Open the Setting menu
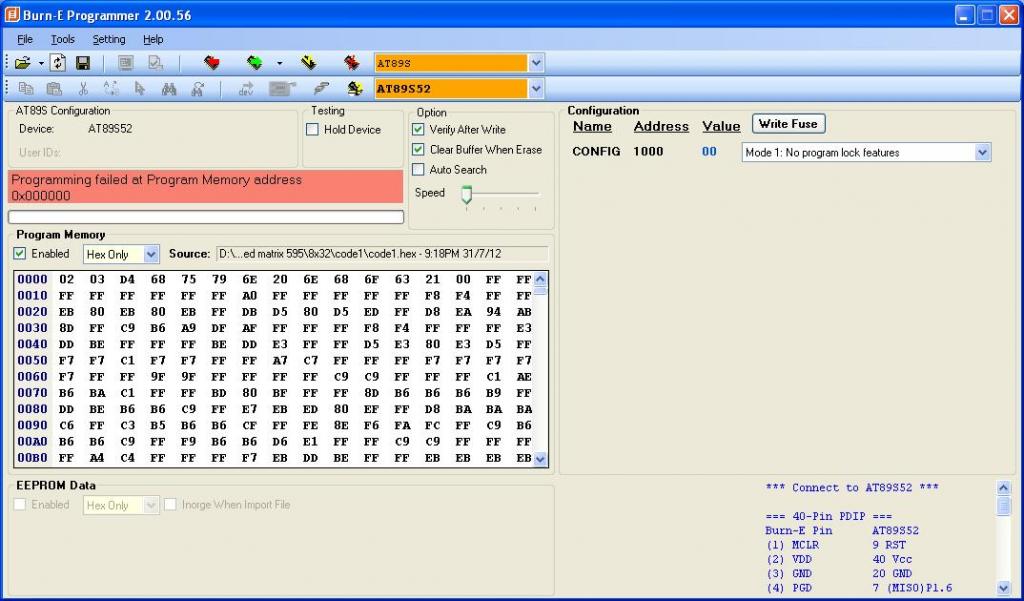 [109, 39]
